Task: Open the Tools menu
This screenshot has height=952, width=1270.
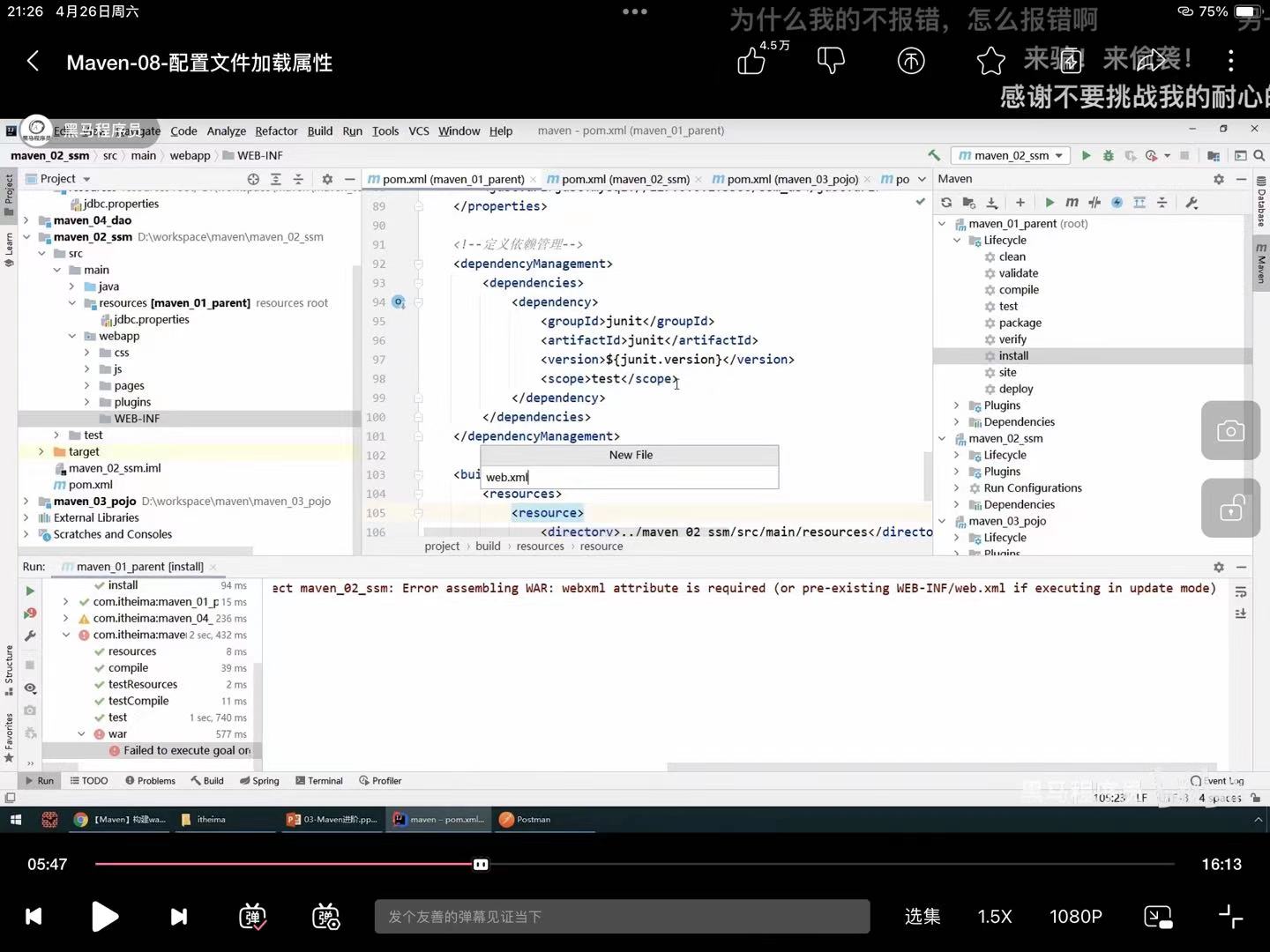Action: click(385, 130)
